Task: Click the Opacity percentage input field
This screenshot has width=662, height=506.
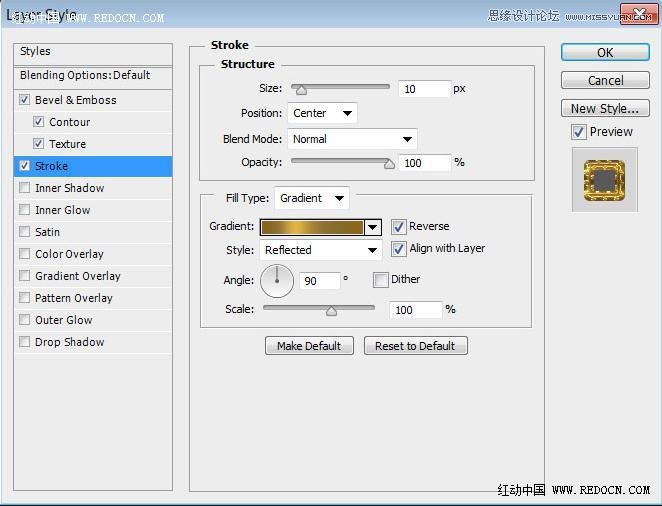Action: click(x=424, y=163)
